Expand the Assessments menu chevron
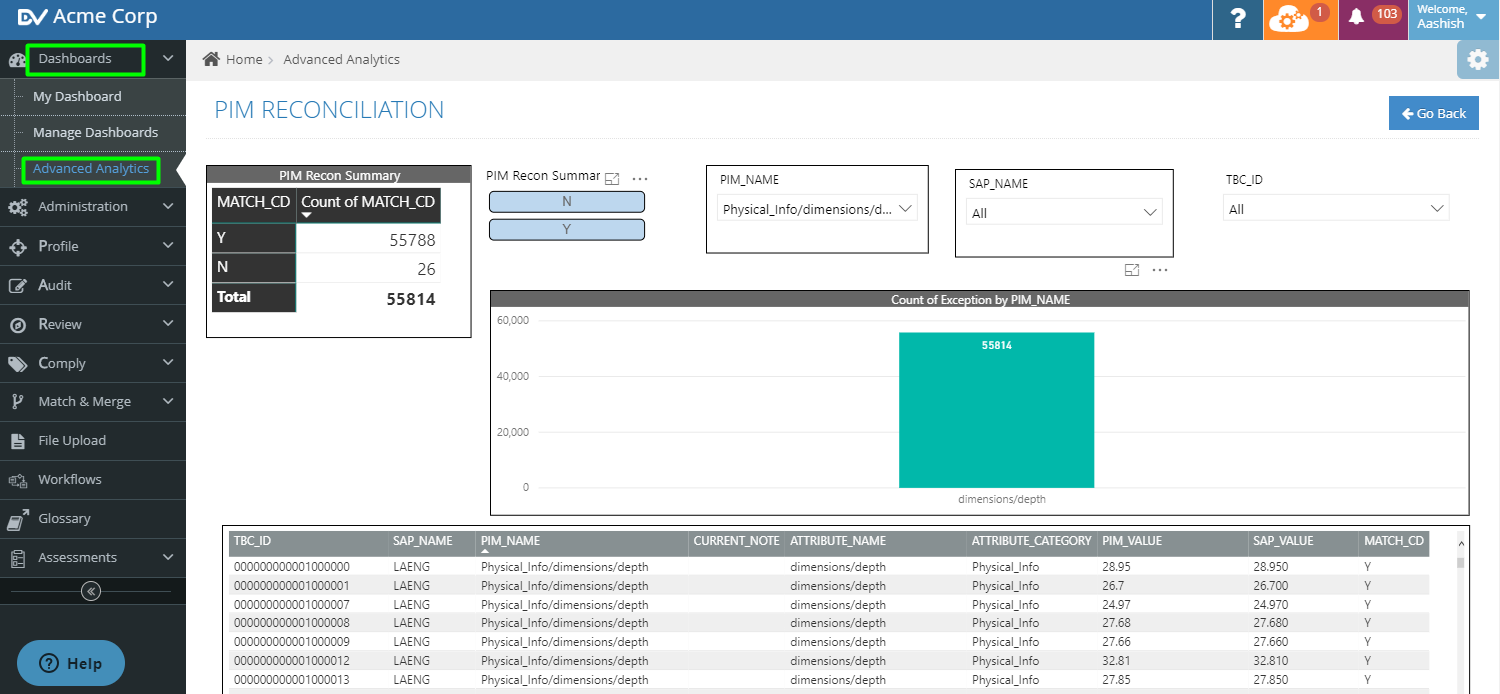The width and height of the screenshot is (1500, 694). tap(168, 557)
